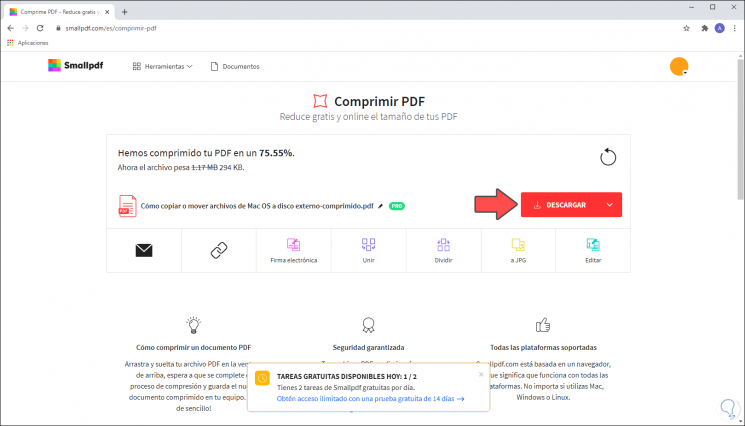Open the Editar PDF tool
745x426 pixels.
tap(593, 250)
